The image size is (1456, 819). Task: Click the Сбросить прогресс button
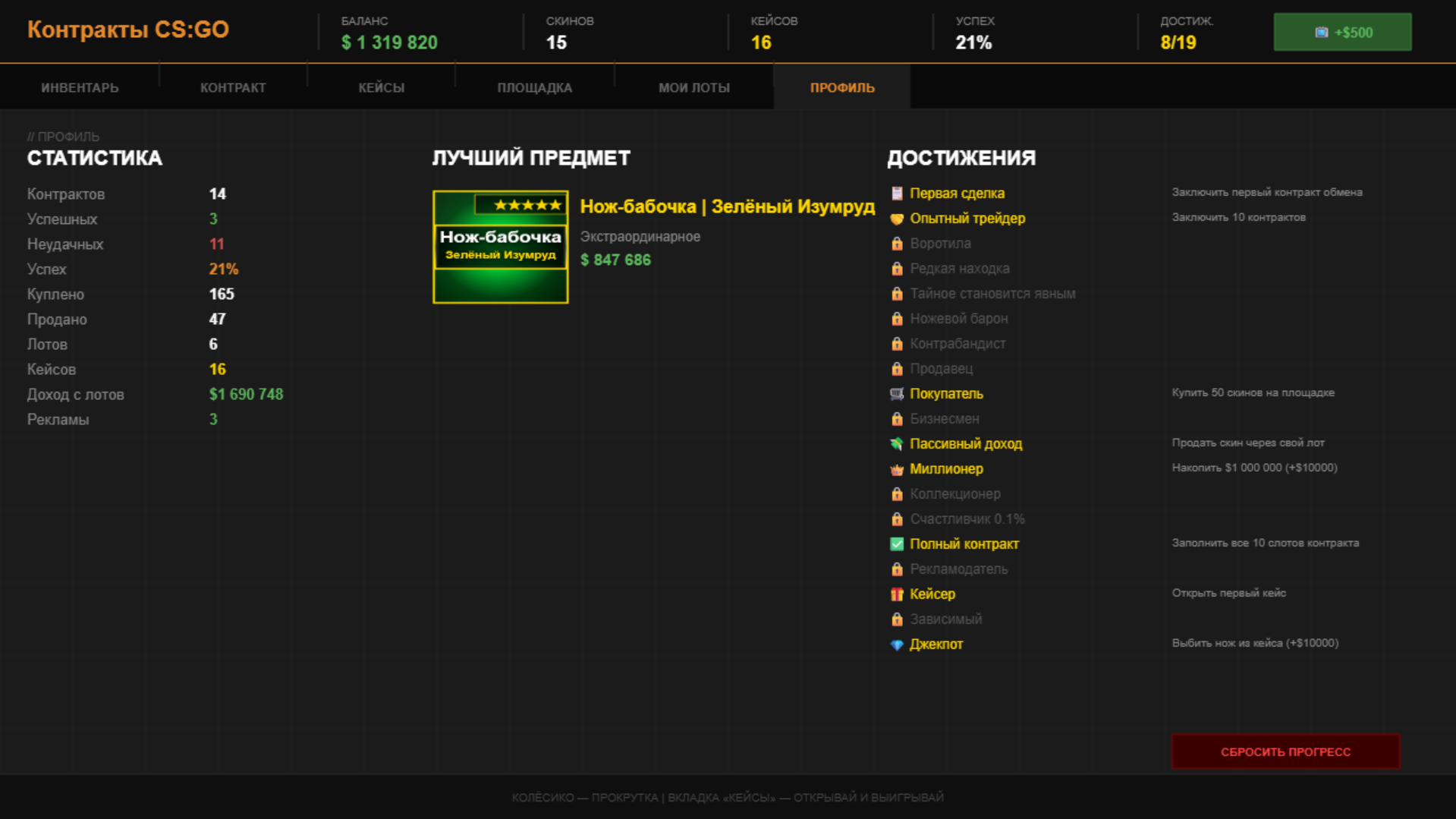tap(1285, 751)
